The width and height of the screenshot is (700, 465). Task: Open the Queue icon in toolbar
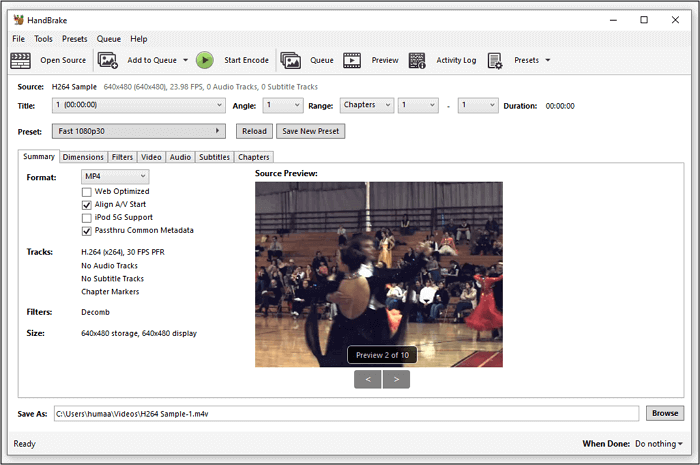click(x=291, y=60)
